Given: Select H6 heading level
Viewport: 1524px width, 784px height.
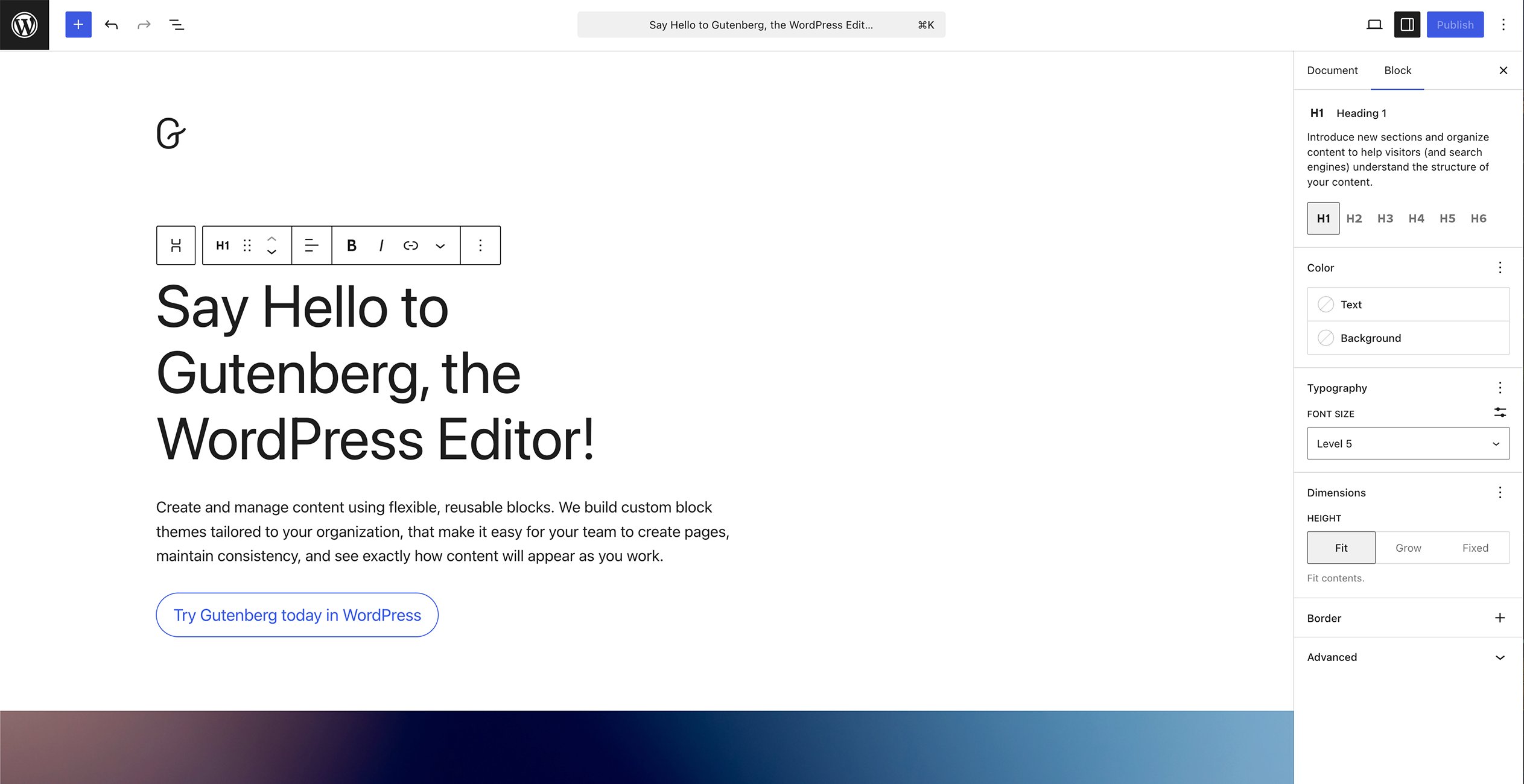Looking at the screenshot, I should 1479,218.
